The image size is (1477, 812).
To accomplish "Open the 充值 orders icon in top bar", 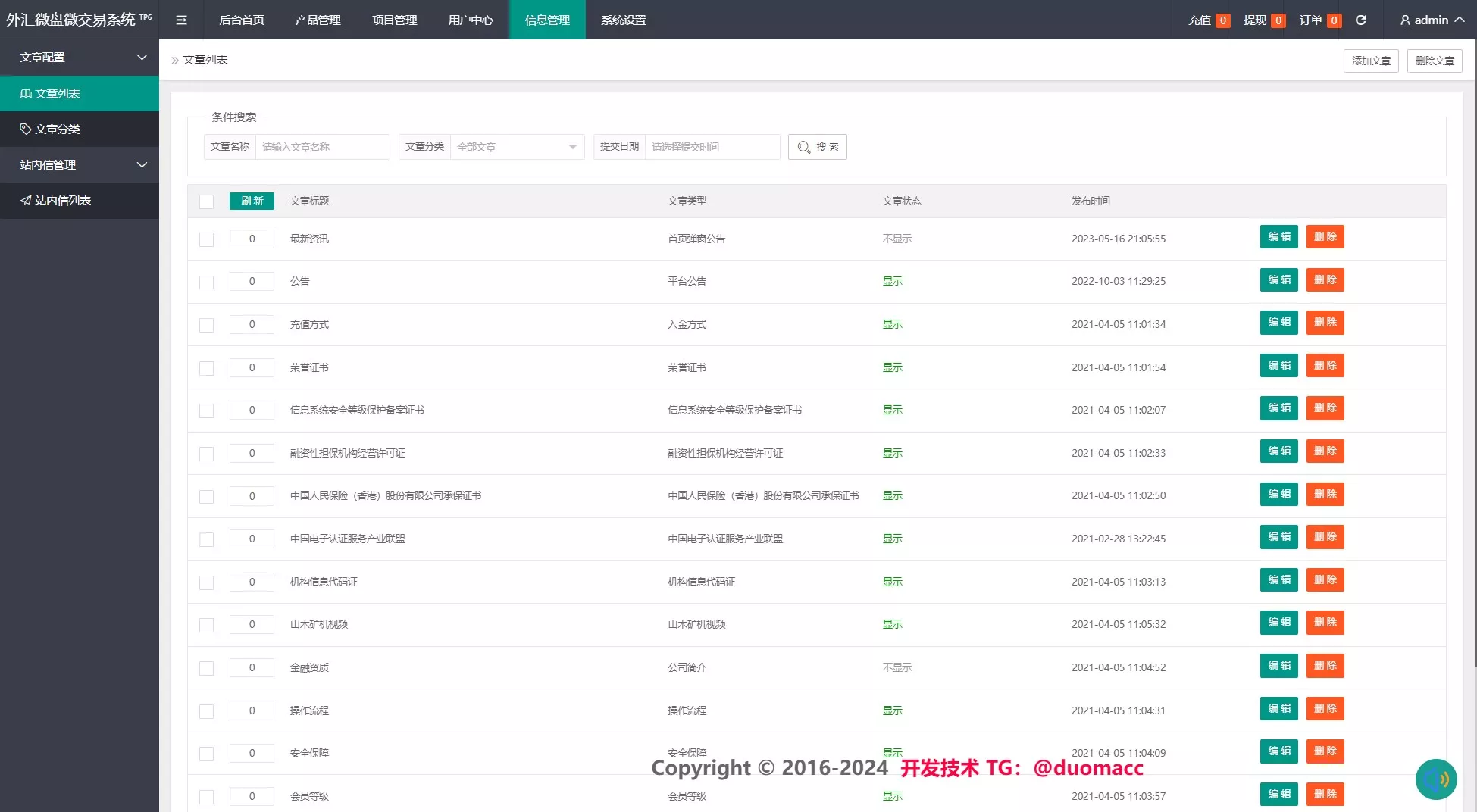I will click(x=1205, y=20).
